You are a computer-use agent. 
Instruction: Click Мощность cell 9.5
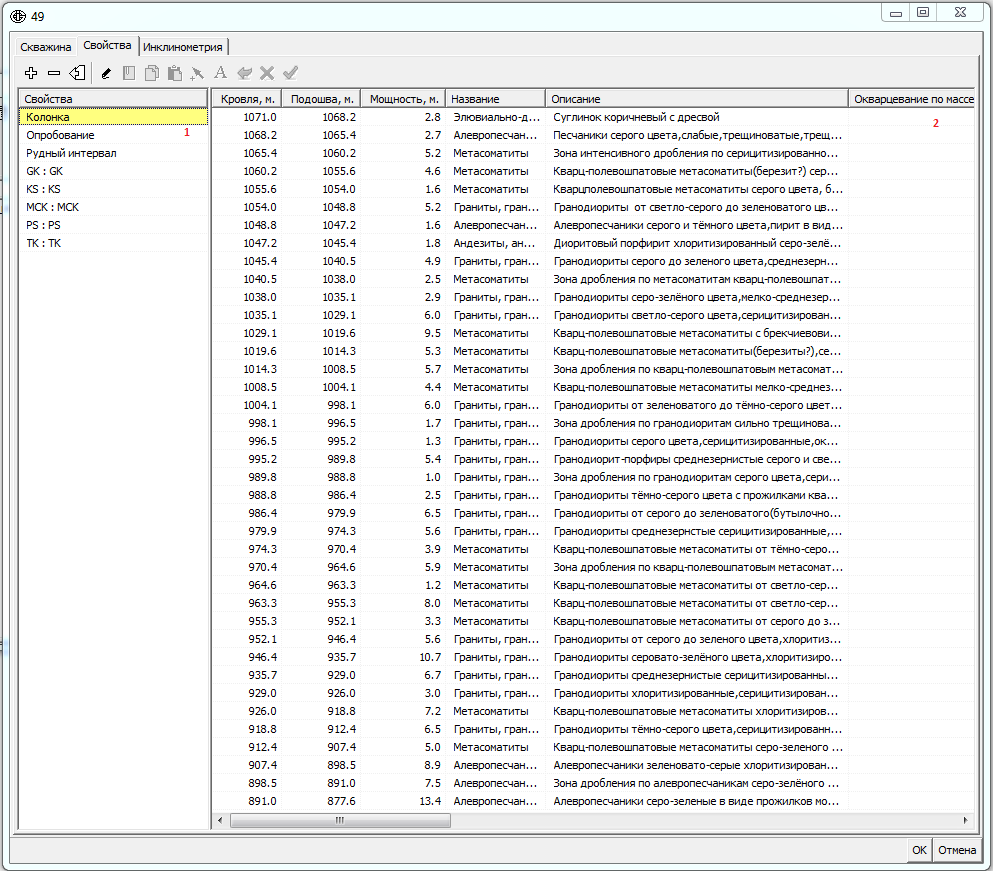click(x=403, y=333)
